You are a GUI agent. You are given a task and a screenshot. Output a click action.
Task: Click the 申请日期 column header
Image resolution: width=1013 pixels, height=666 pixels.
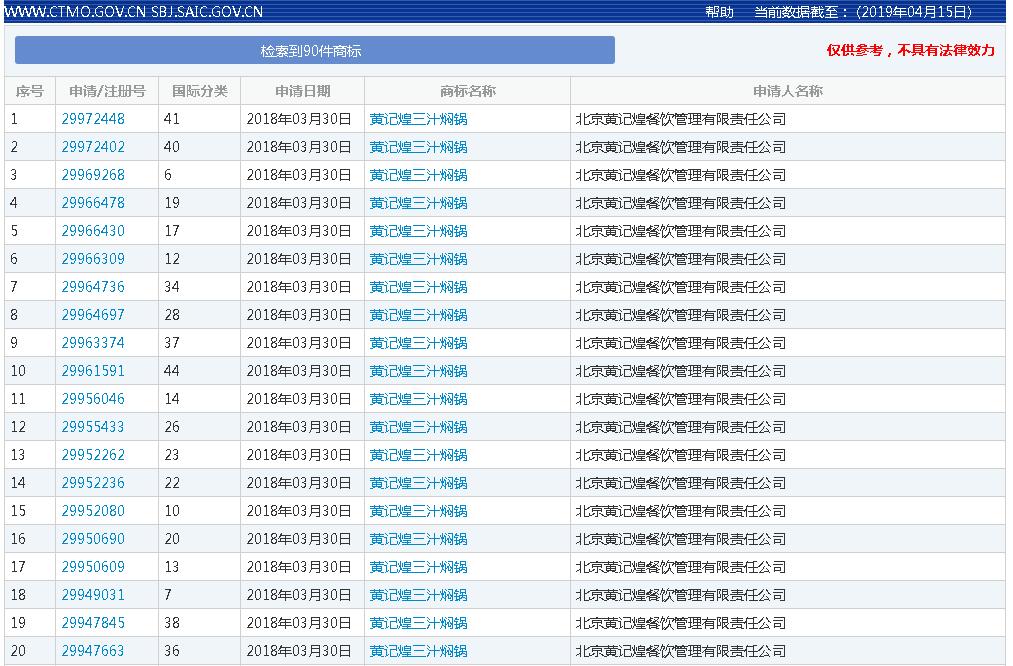tap(302, 91)
